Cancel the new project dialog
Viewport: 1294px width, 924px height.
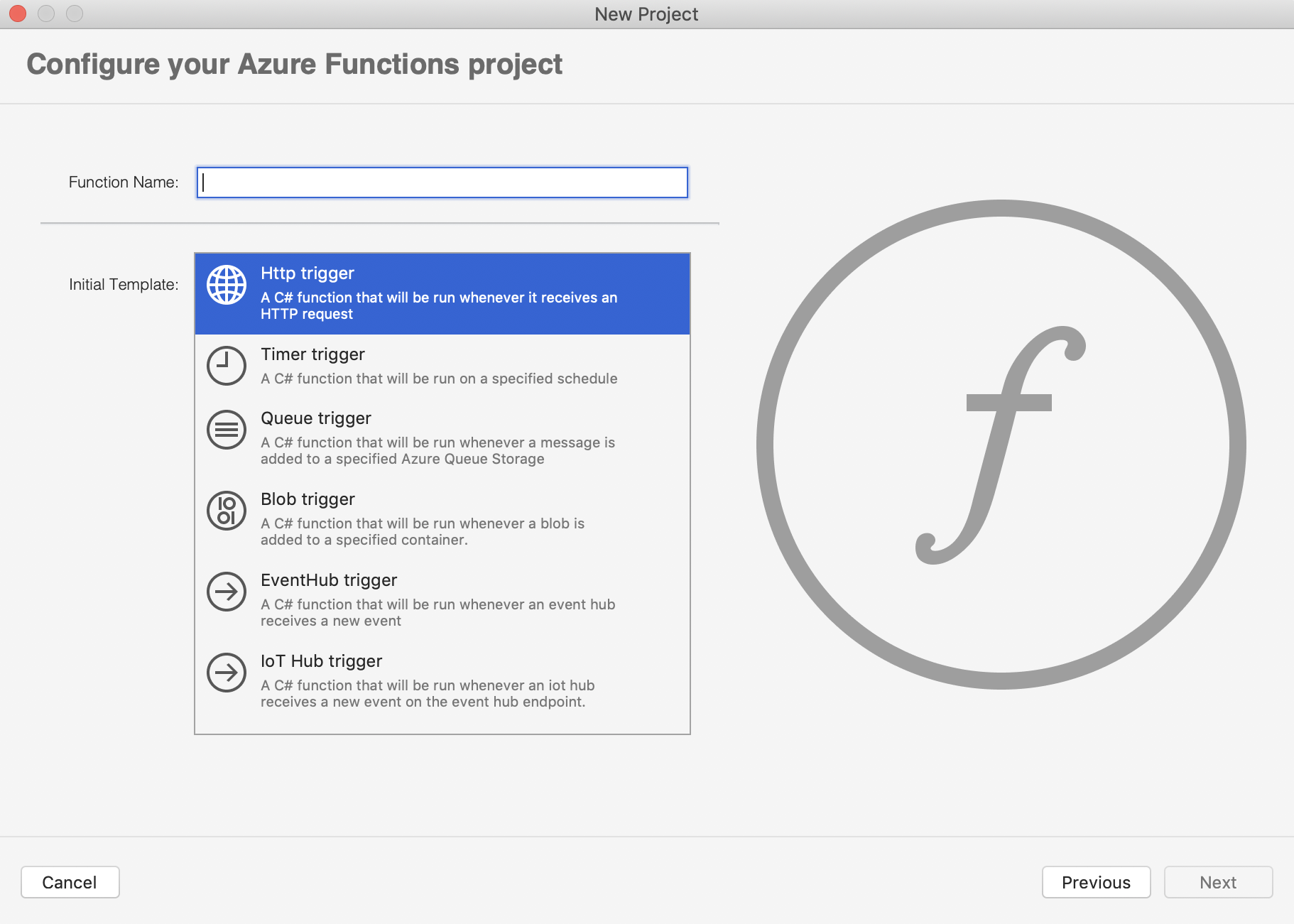click(x=70, y=882)
